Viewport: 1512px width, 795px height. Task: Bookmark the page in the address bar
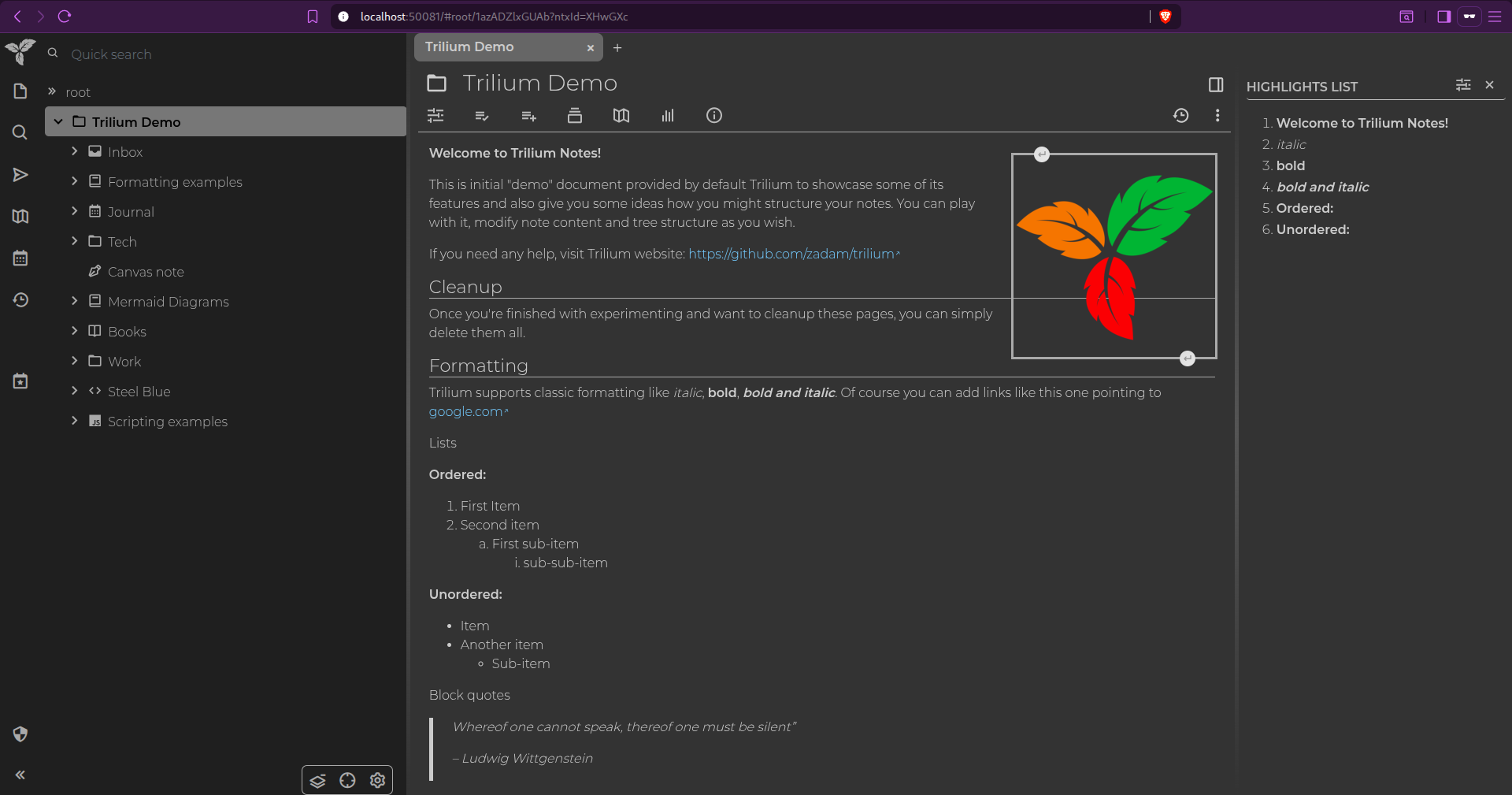313,17
